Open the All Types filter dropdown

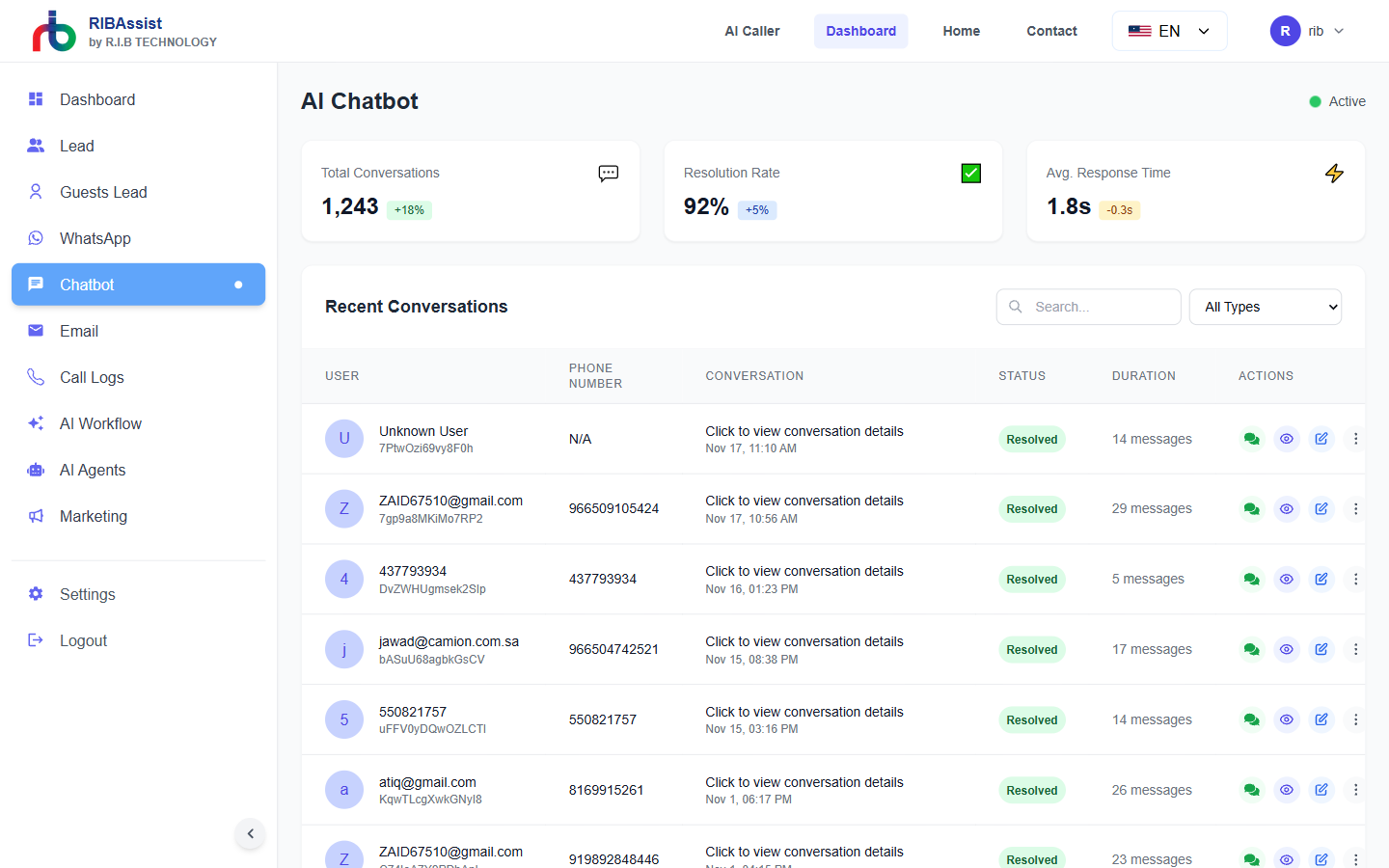tap(1265, 307)
